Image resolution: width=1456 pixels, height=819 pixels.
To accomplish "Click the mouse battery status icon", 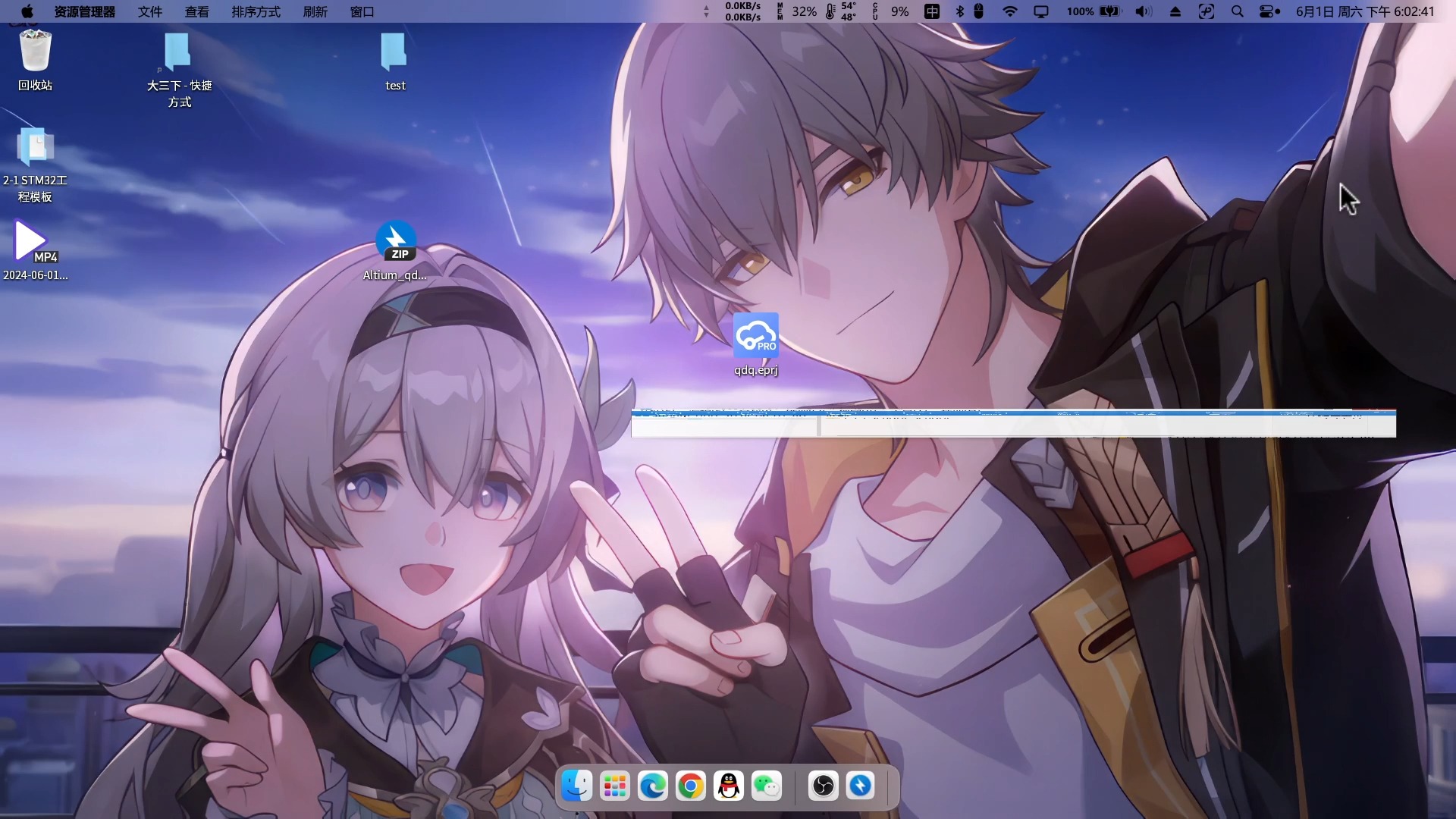I will click(x=979, y=11).
